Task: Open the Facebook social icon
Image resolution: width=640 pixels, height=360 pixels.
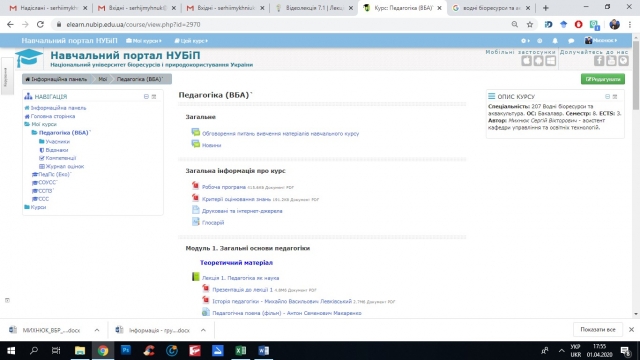Action: click(599, 61)
